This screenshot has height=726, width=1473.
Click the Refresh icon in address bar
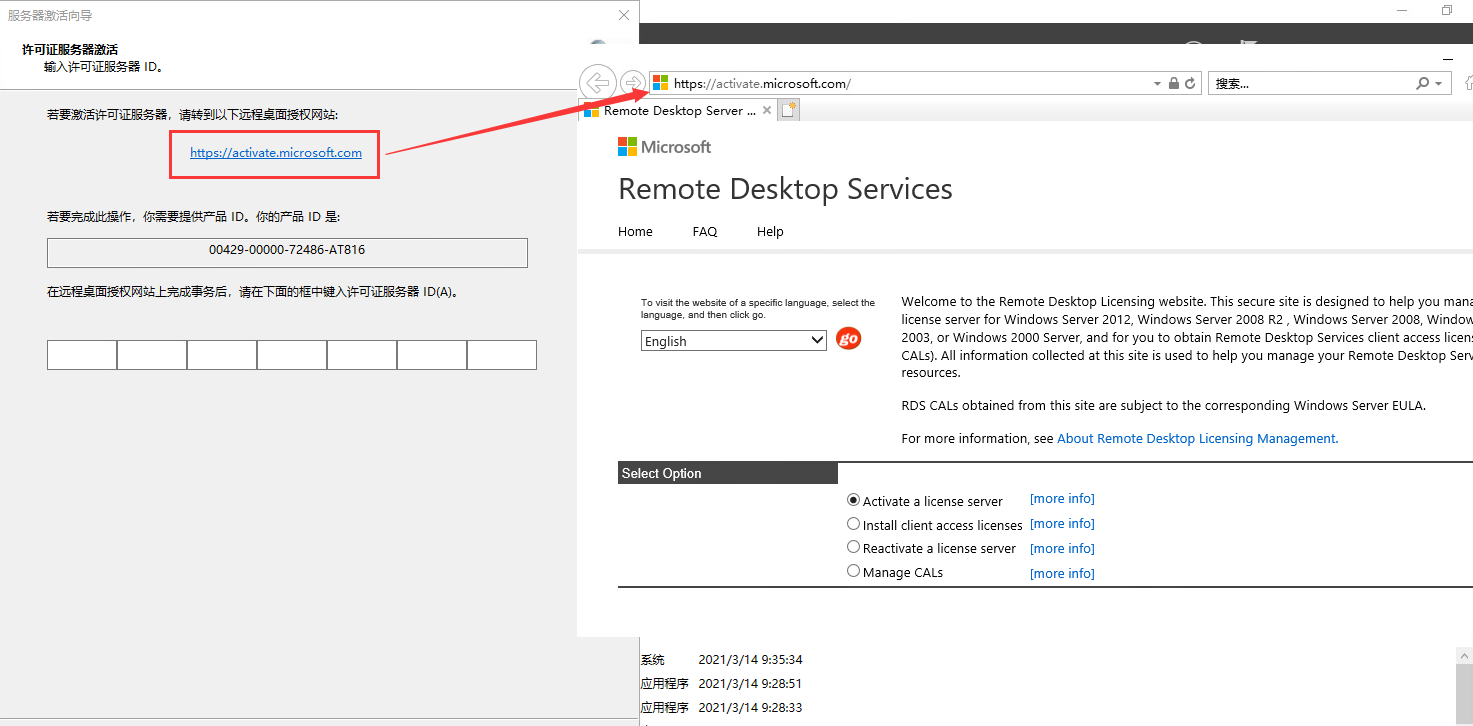(x=1190, y=84)
